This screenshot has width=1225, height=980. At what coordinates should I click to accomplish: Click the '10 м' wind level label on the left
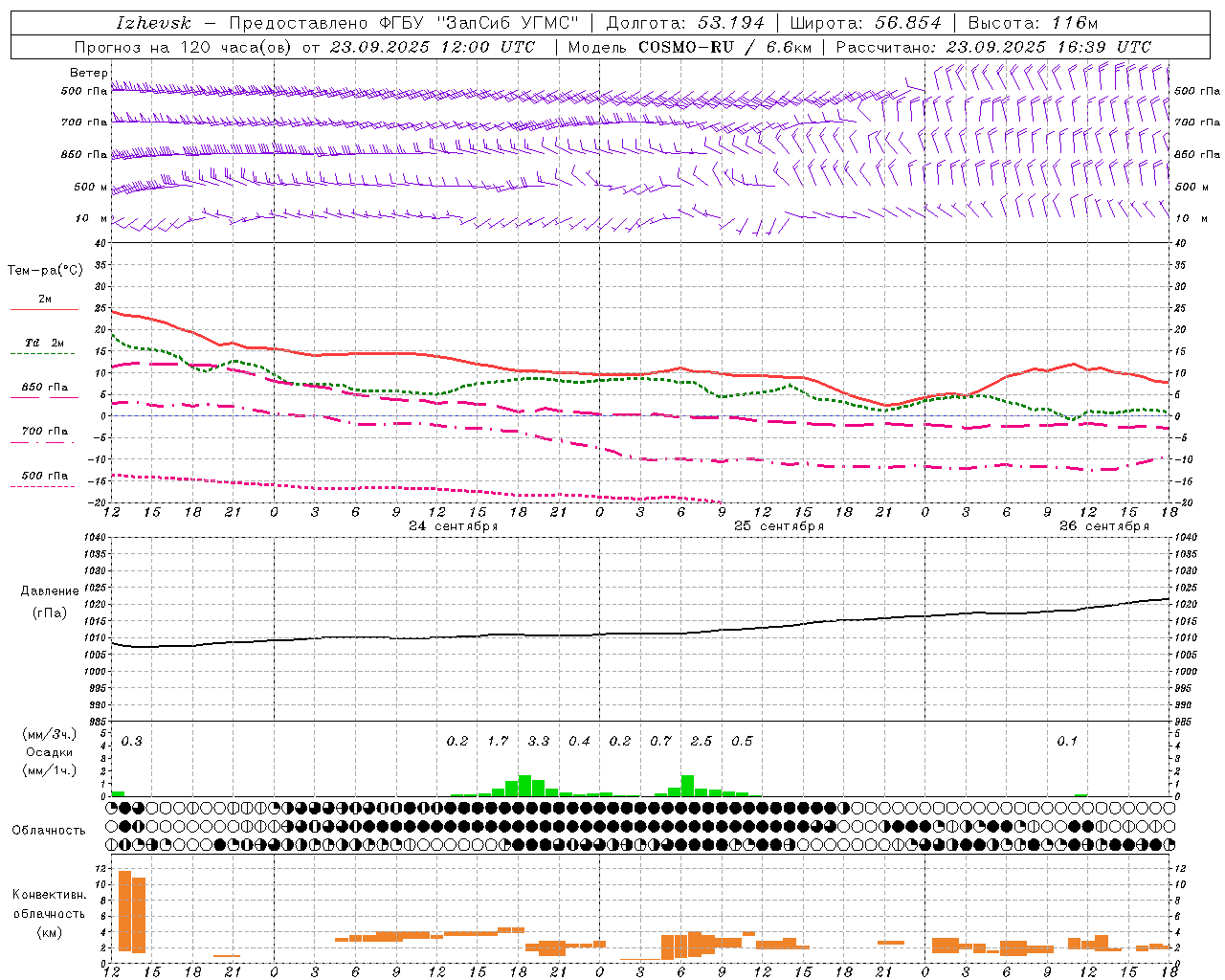[x=92, y=218]
